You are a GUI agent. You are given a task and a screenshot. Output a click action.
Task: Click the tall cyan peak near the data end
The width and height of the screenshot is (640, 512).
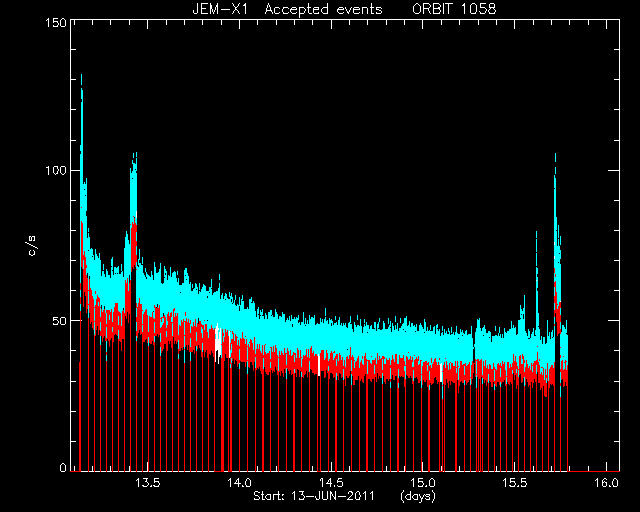click(555, 157)
